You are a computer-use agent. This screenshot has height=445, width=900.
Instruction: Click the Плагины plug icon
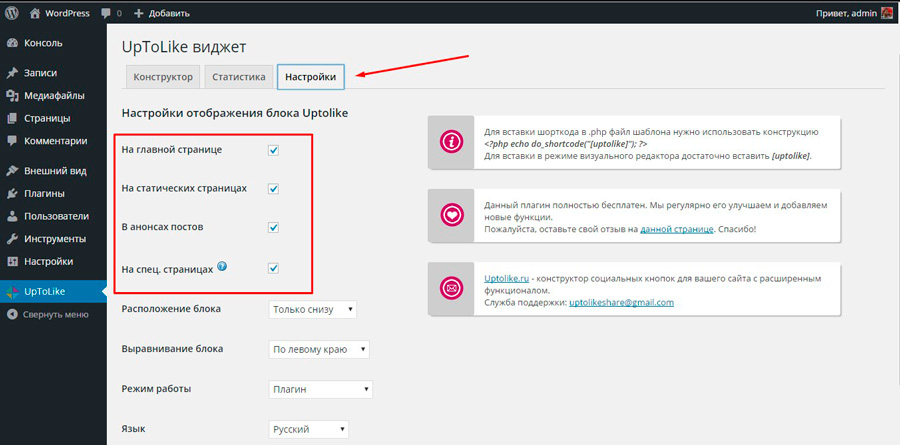click(13, 194)
